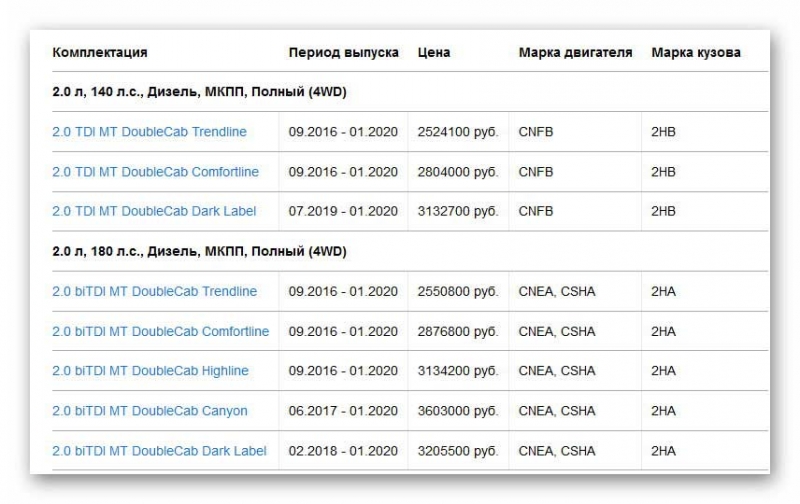Click the Период выпуска column header

click(x=343, y=53)
